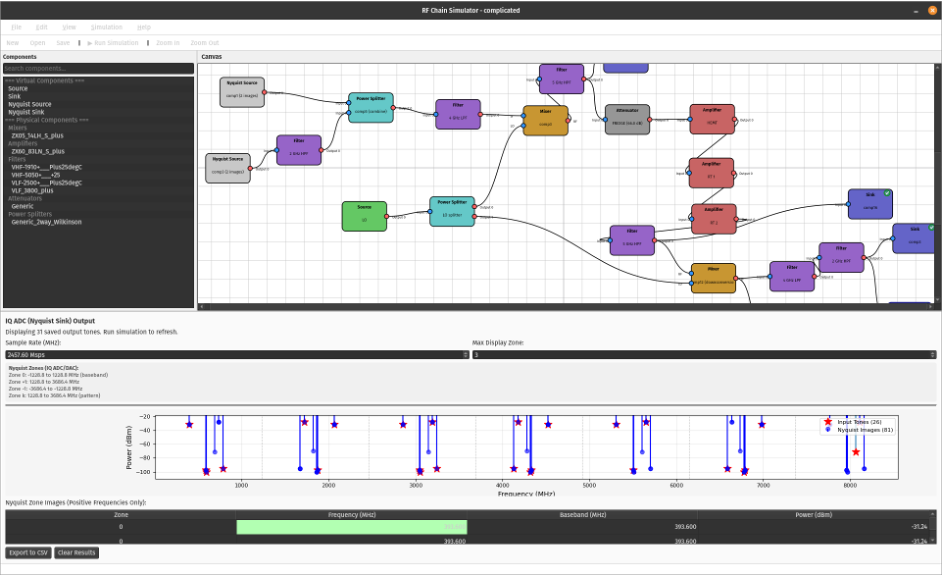Viewport: 942px width, 576px height.
Task: Select the Amplifier node next to Attenuator
Action: (712, 119)
